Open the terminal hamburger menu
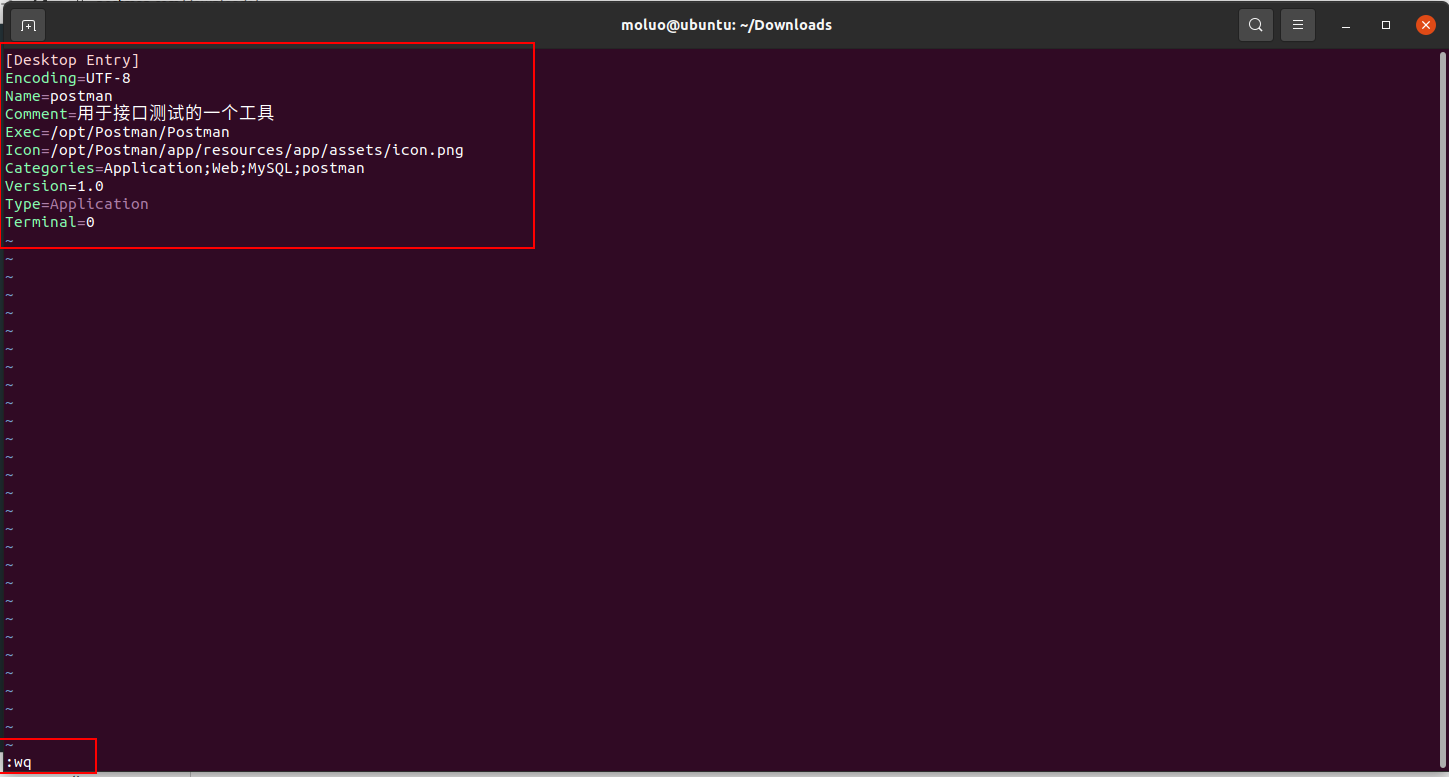 pos(1298,25)
